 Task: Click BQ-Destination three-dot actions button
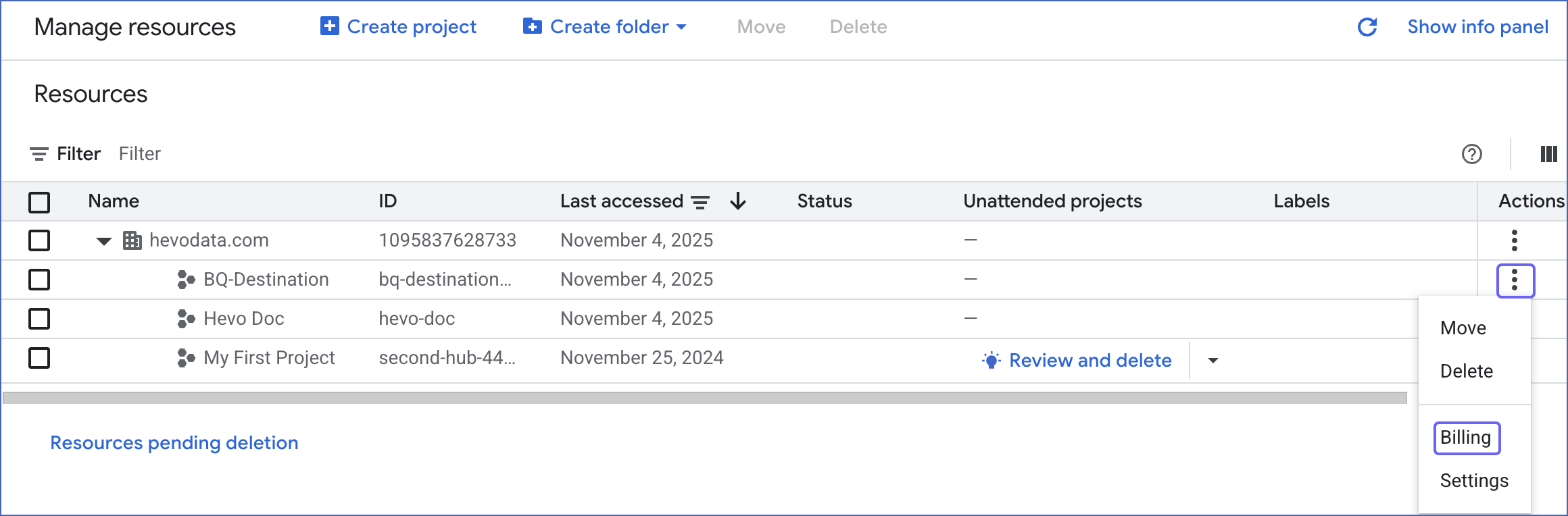pos(1515,280)
